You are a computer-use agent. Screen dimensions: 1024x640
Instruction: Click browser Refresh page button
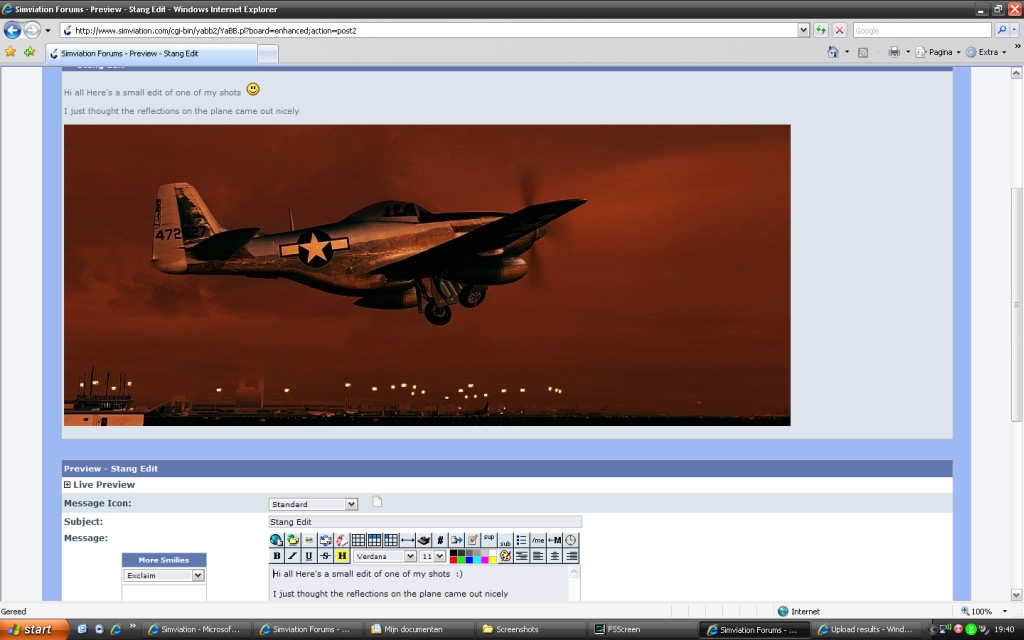coord(821,31)
